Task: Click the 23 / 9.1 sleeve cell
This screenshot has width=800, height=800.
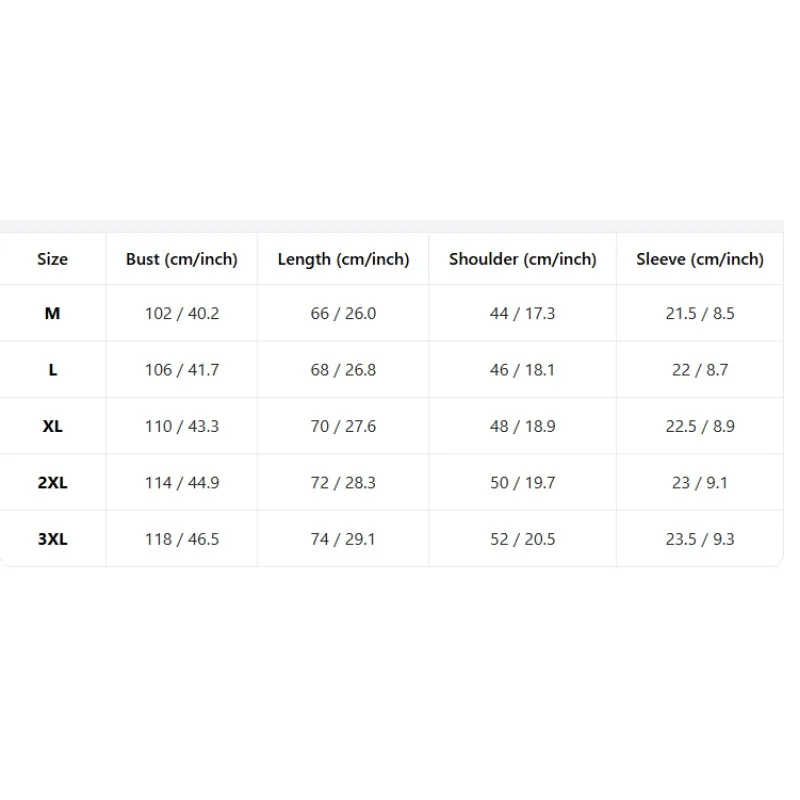Action: [699, 483]
